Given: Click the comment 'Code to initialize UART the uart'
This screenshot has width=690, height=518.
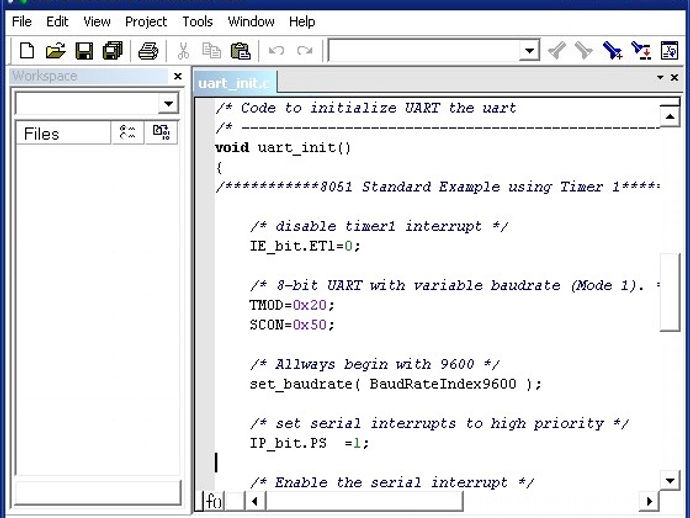Looking at the screenshot, I should pyautogui.click(x=366, y=108).
